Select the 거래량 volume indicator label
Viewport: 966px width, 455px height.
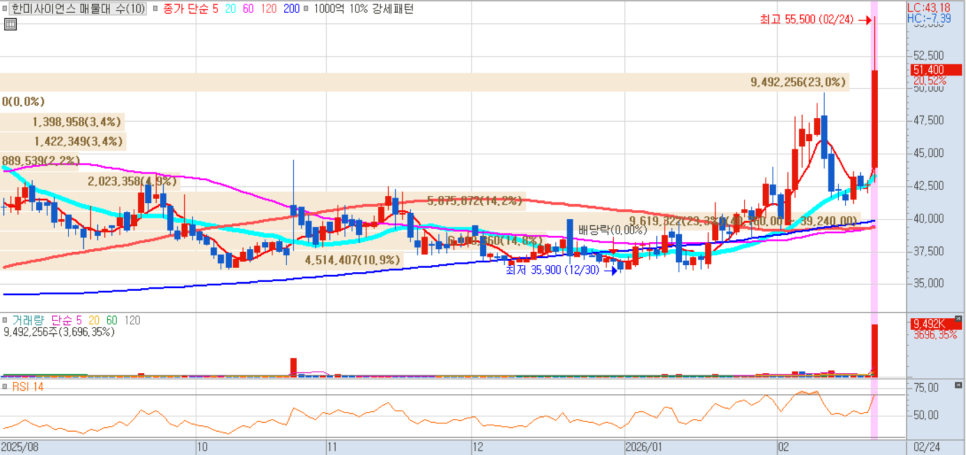(x=26, y=321)
